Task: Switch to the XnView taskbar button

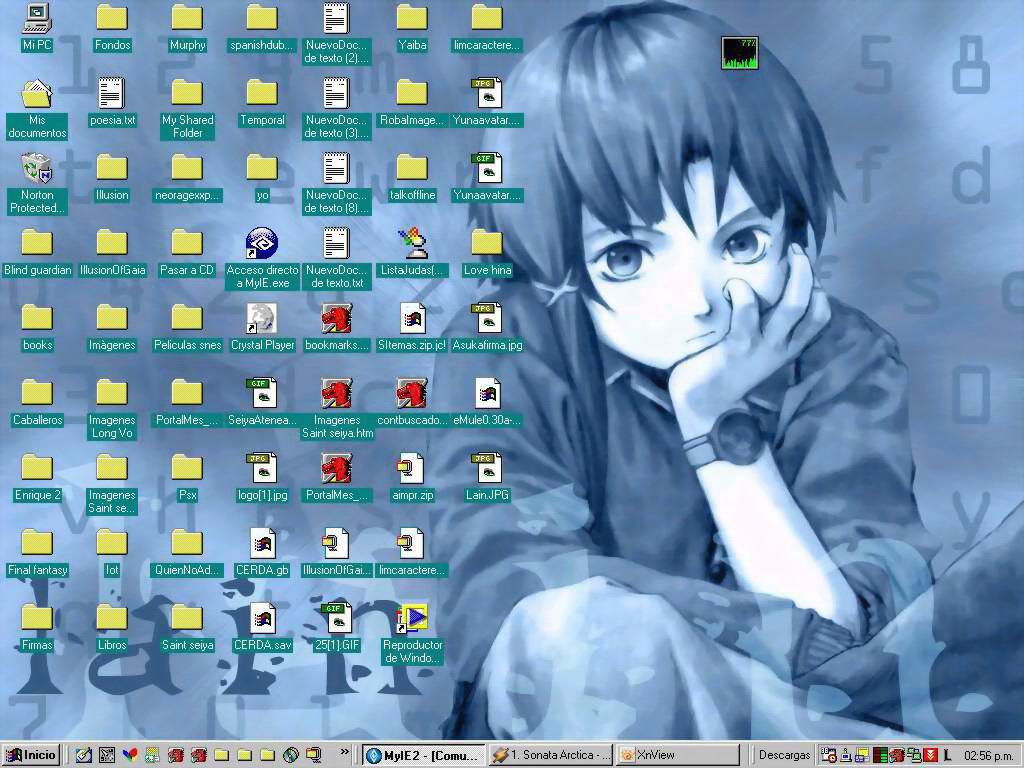Action: click(677, 755)
